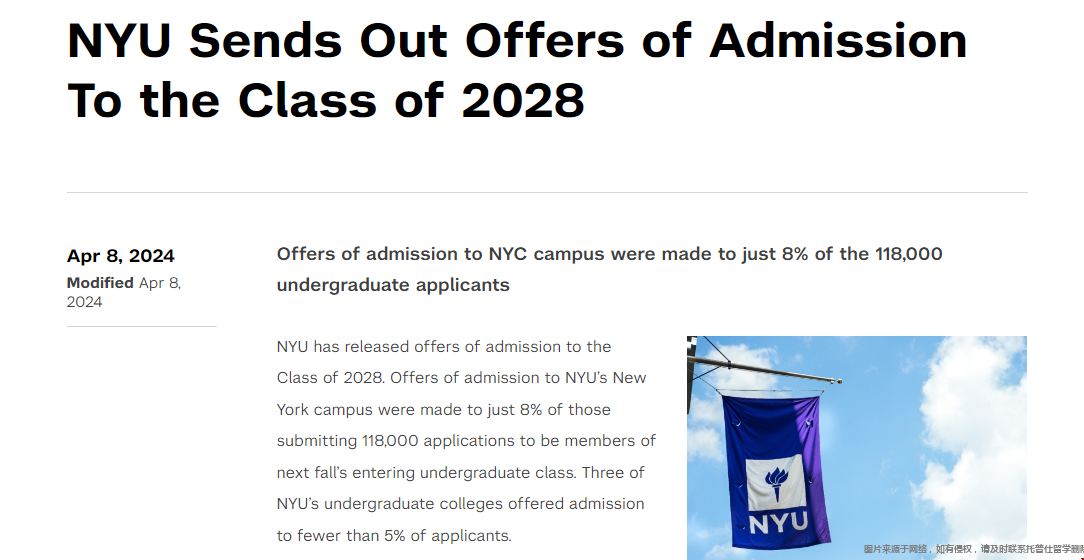Click the purple sunlit section of the flag
This screenshot has width=1084, height=560.
pyautogui.click(x=809, y=470)
